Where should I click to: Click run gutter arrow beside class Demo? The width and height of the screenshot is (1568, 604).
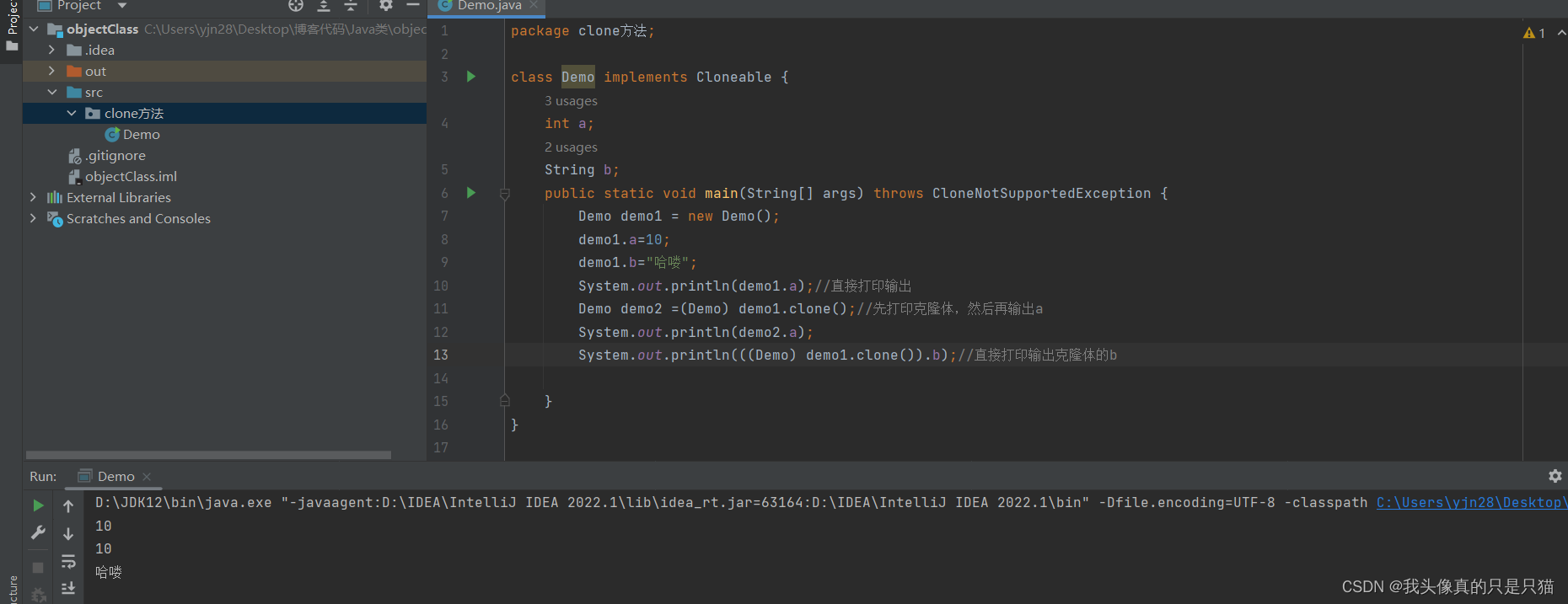(x=471, y=77)
